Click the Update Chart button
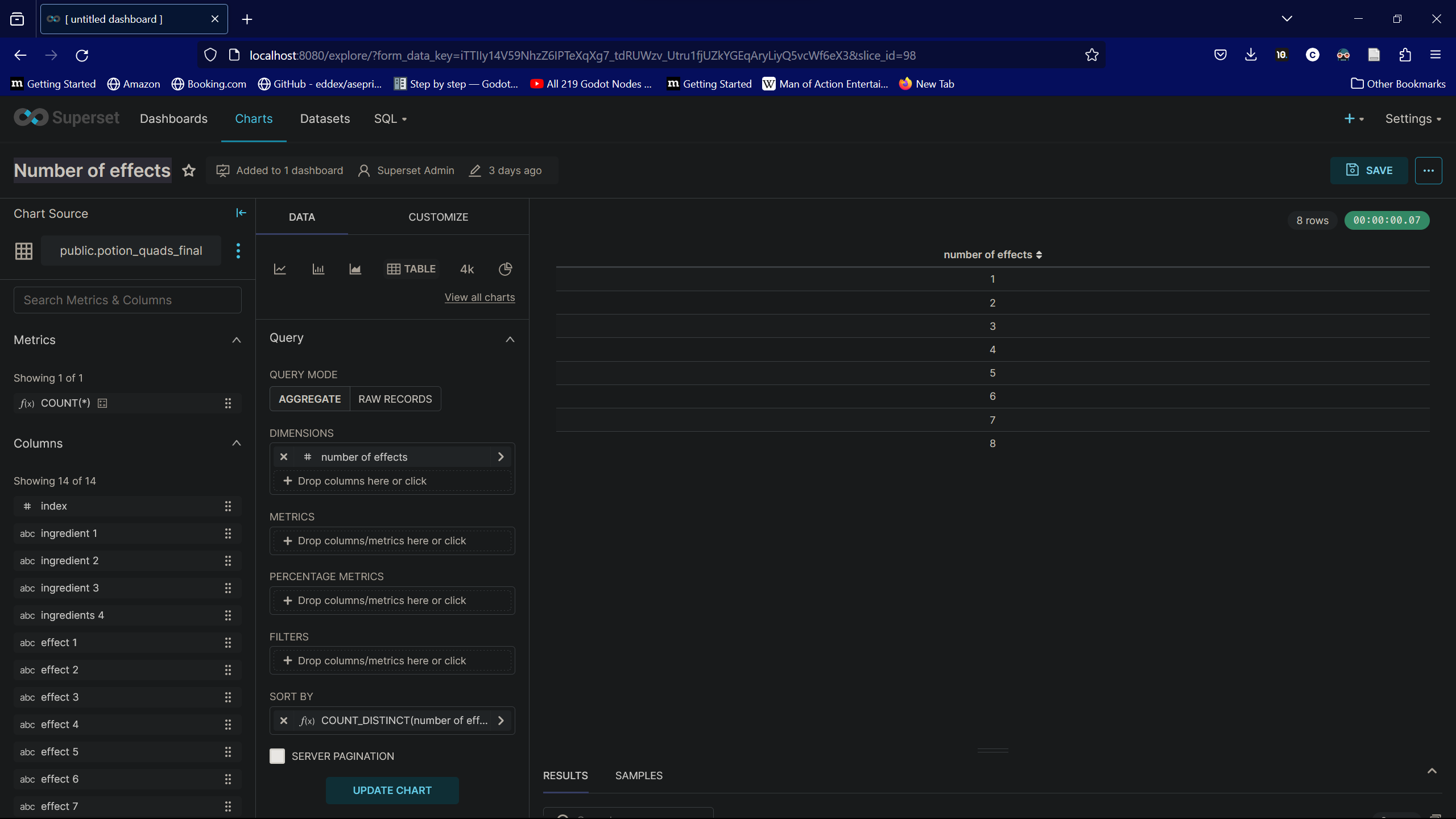The width and height of the screenshot is (1456, 819). click(x=392, y=791)
